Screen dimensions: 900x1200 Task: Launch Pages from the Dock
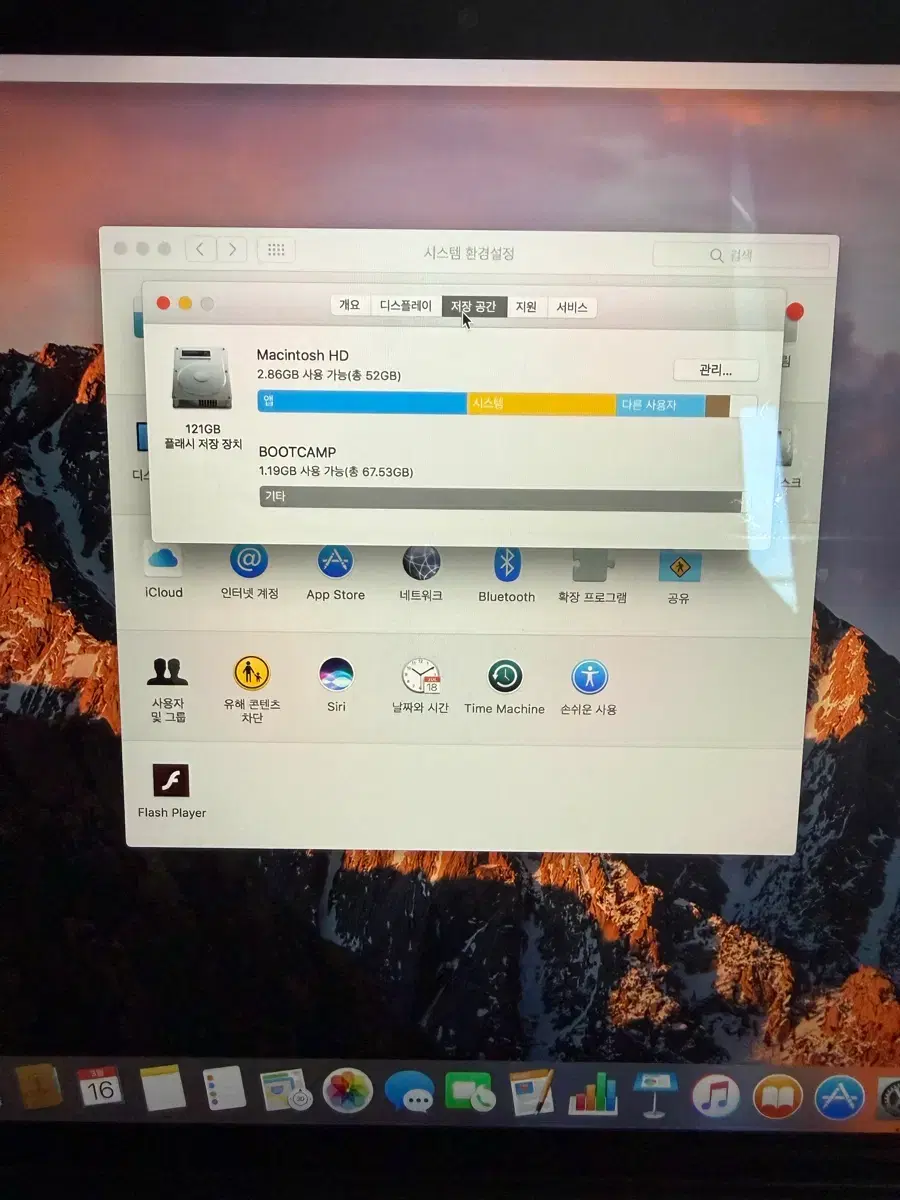[531, 1094]
